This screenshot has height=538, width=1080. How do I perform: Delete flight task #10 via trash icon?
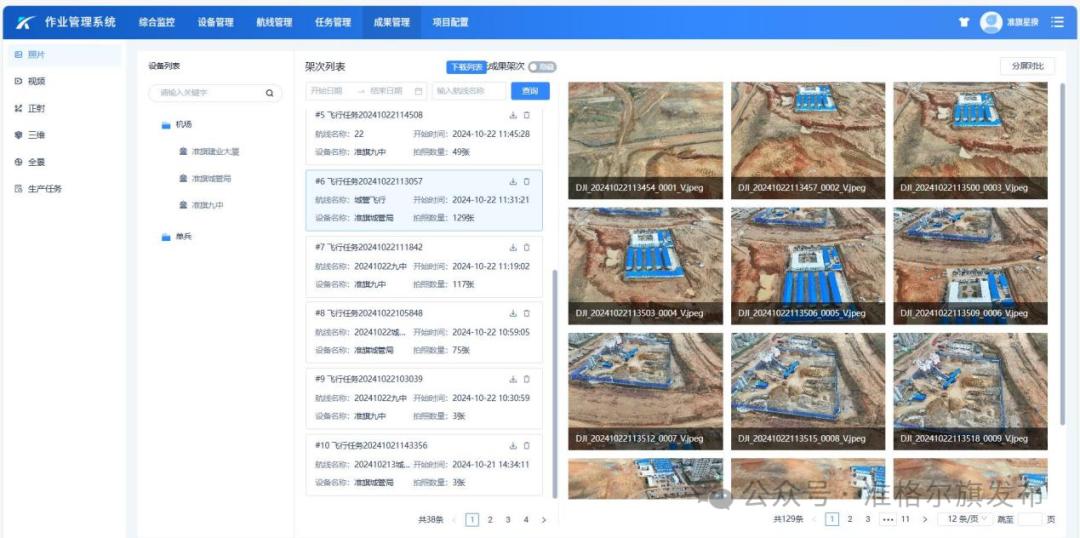527,445
